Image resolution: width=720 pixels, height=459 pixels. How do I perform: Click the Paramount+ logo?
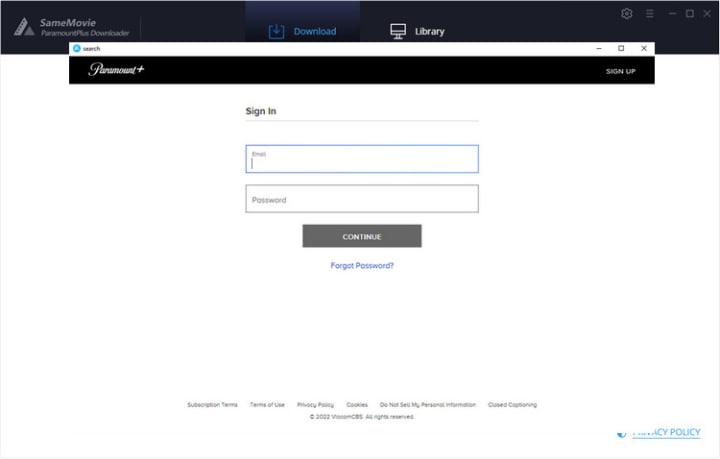point(116,69)
